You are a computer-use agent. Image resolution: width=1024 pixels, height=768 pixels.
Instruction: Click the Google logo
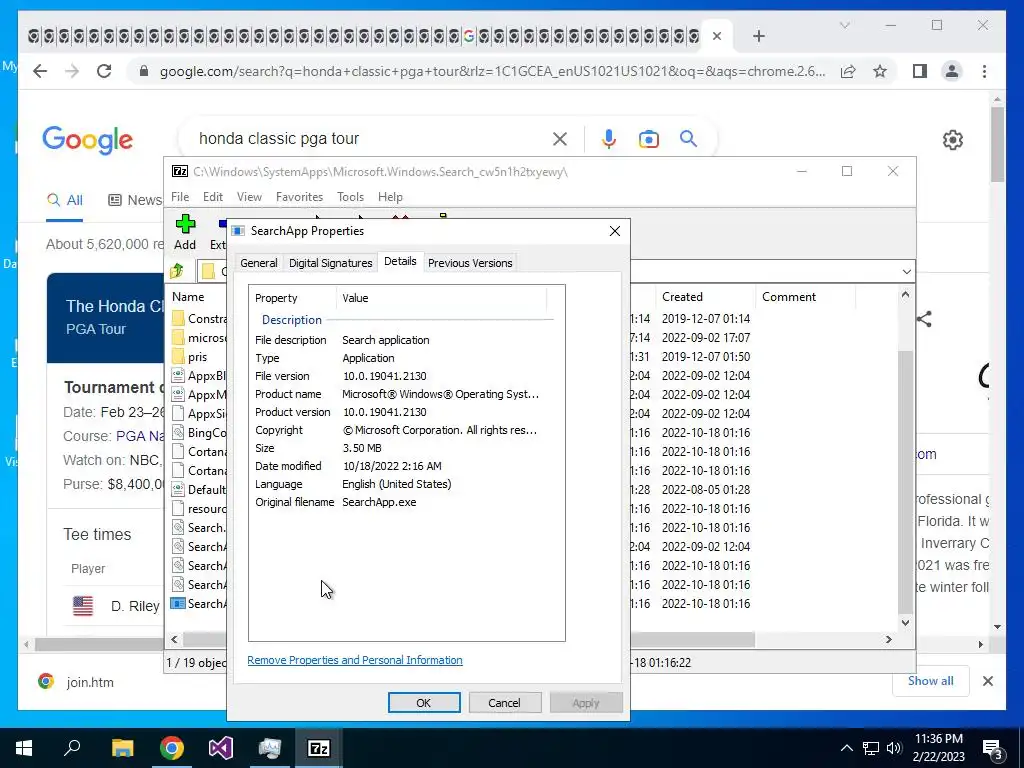pos(88,140)
